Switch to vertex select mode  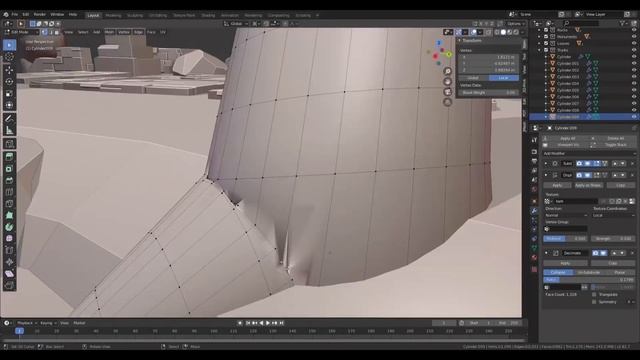(x=44, y=32)
